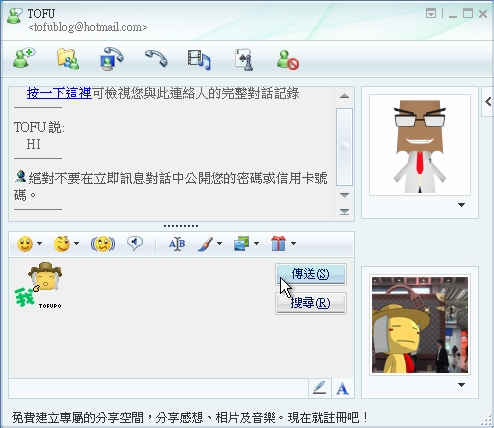Launch games and activities icon
The image size is (494, 428).
click(x=244, y=59)
